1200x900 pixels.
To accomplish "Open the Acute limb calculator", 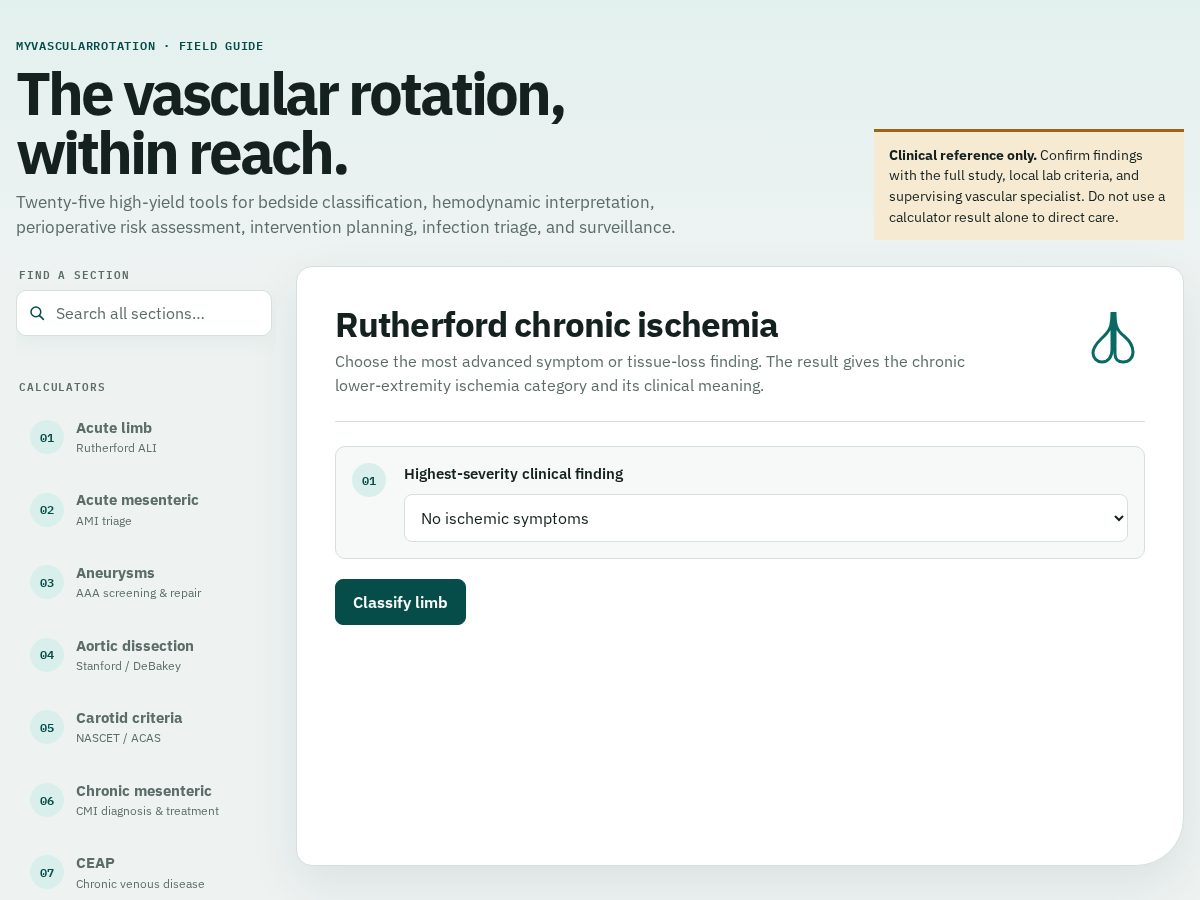I will pos(144,437).
